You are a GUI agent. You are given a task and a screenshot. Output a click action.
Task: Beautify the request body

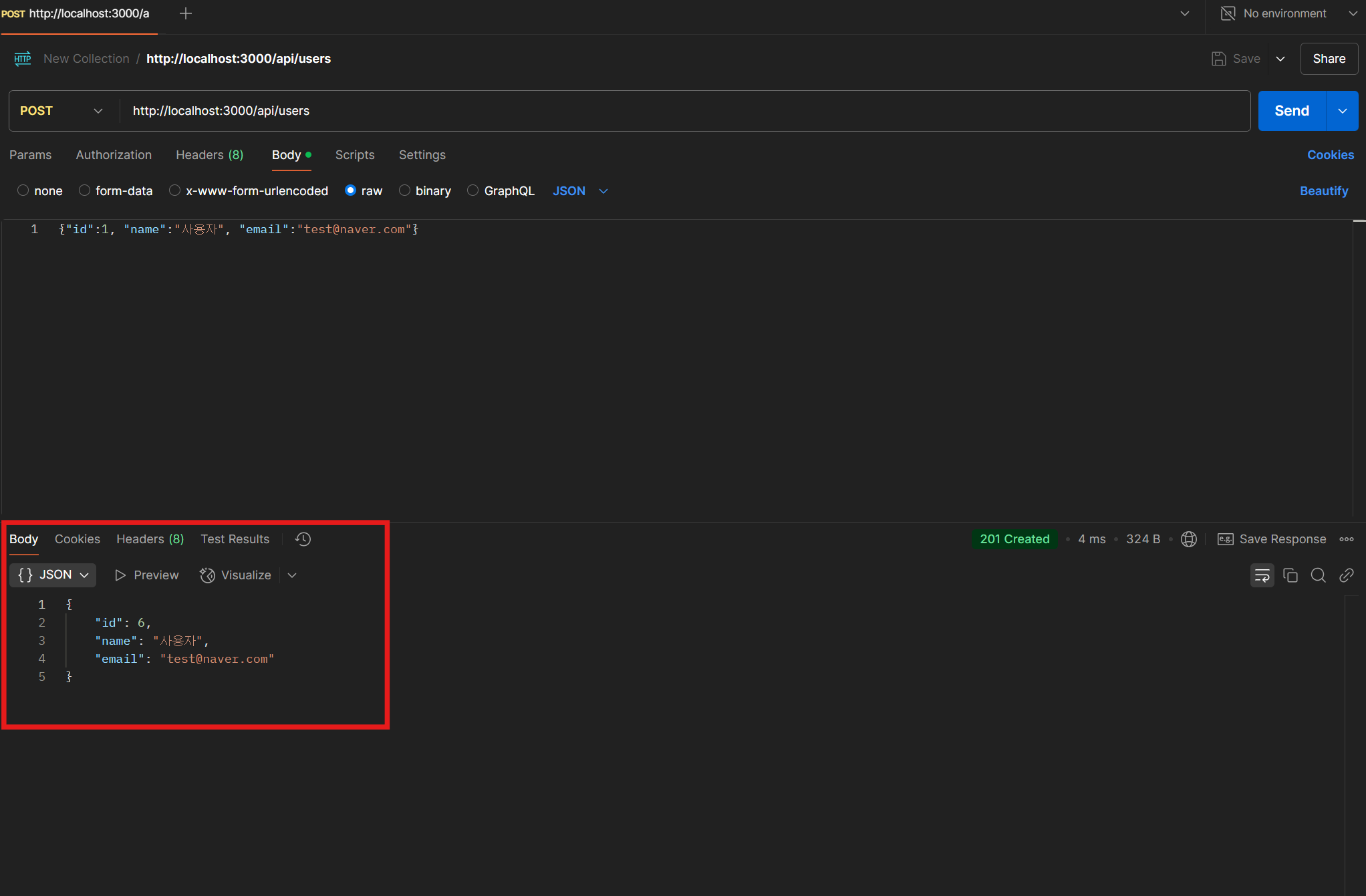(x=1324, y=191)
